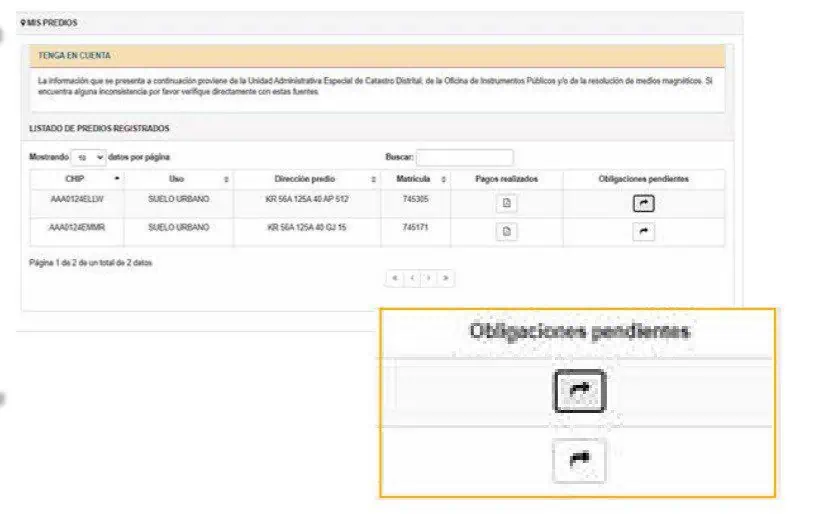Open pending obligations for CHIP AAA0124ELLW
827x514 pixels.
click(643, 203)
